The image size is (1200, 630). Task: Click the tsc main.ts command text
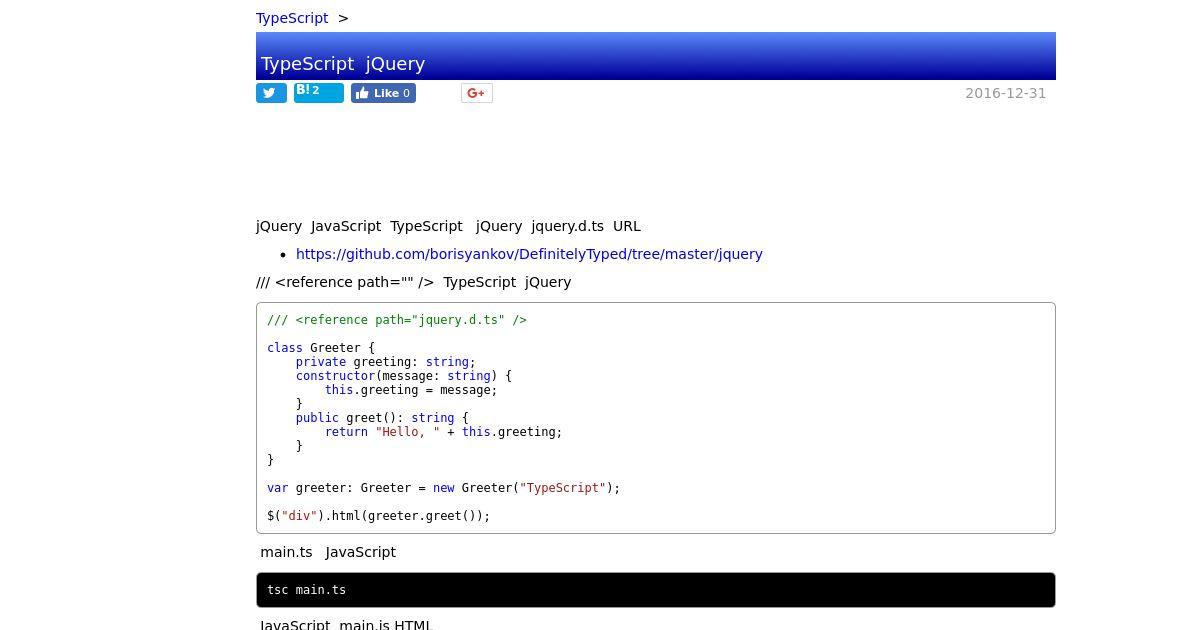coord(307,590)
